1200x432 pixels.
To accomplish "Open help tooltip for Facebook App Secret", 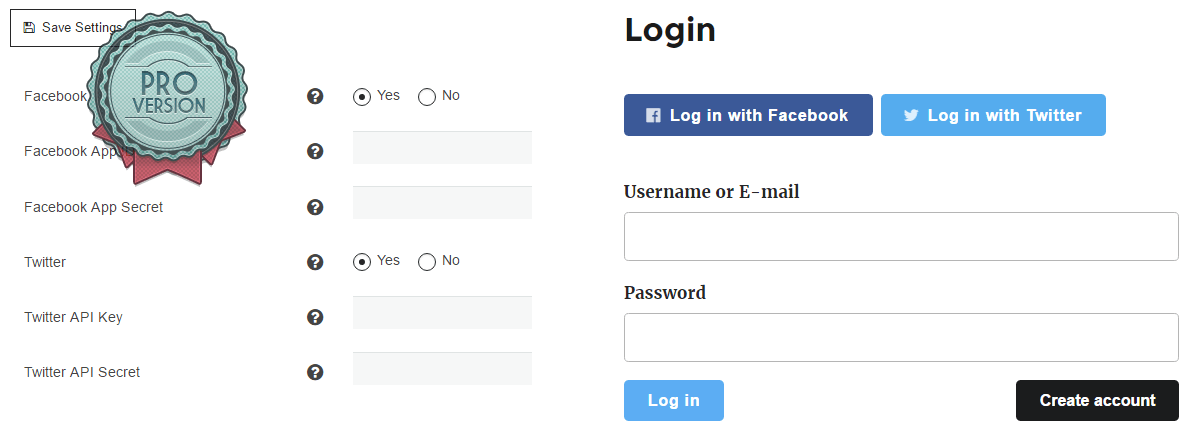I will coord(315,207).
